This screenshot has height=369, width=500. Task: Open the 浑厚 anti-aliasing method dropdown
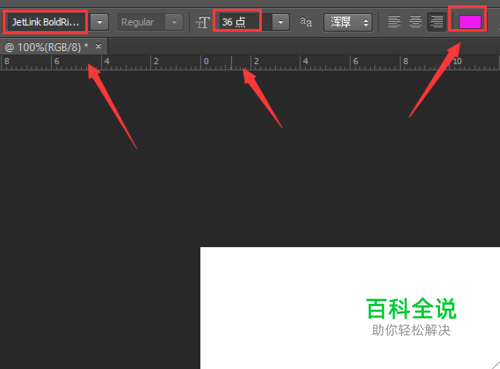348,23
